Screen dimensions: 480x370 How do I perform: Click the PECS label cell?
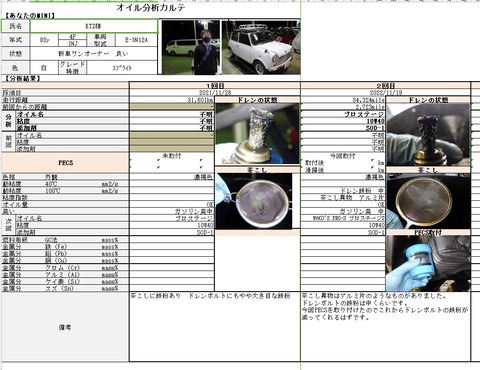65,163
